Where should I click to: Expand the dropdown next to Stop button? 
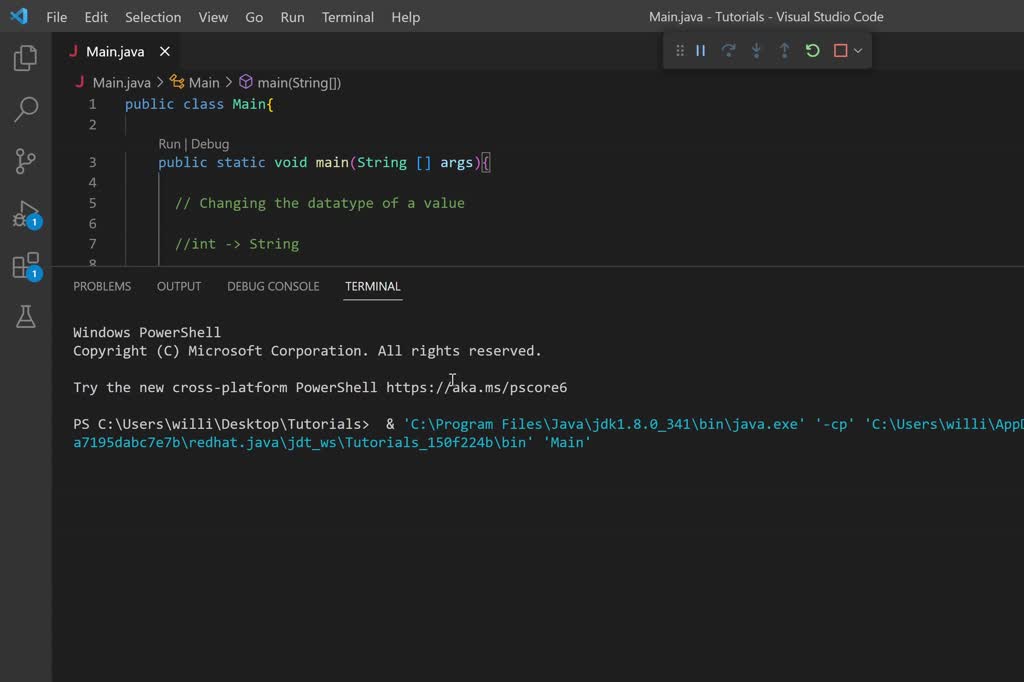point(858,51)
